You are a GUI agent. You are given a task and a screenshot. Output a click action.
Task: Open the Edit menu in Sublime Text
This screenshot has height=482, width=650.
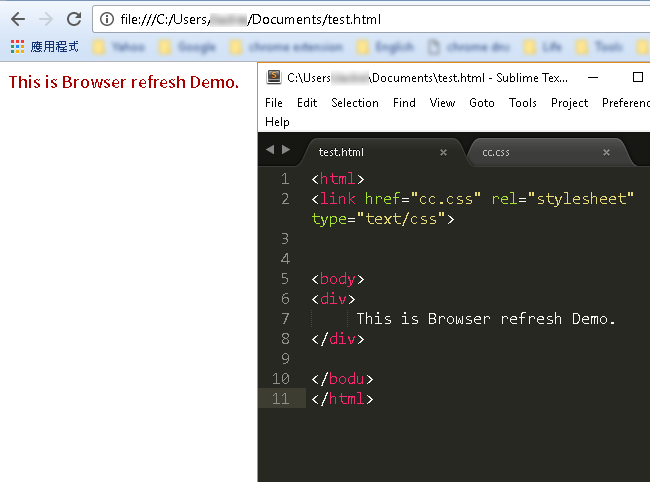[x=307, y=103]
